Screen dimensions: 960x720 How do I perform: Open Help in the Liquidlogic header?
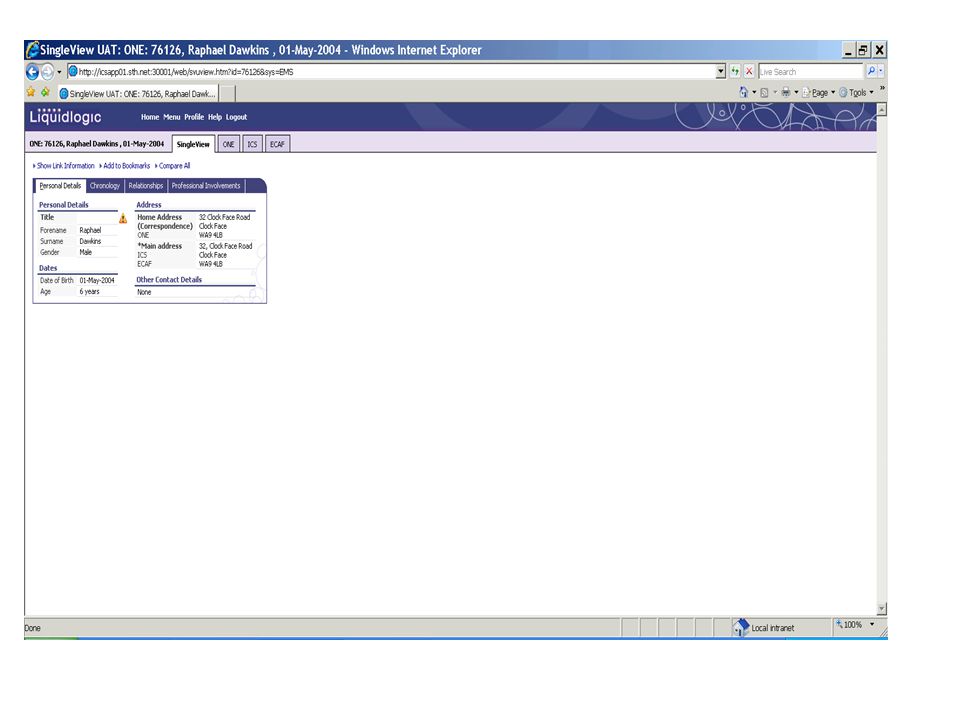pos(215,117)
